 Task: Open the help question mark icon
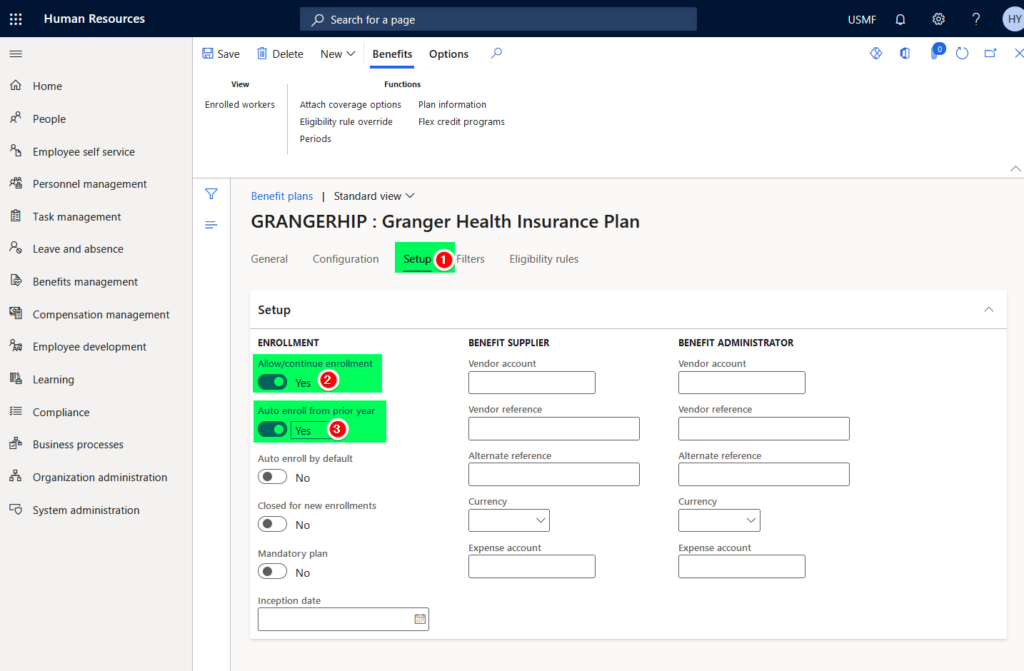[976, 19]
